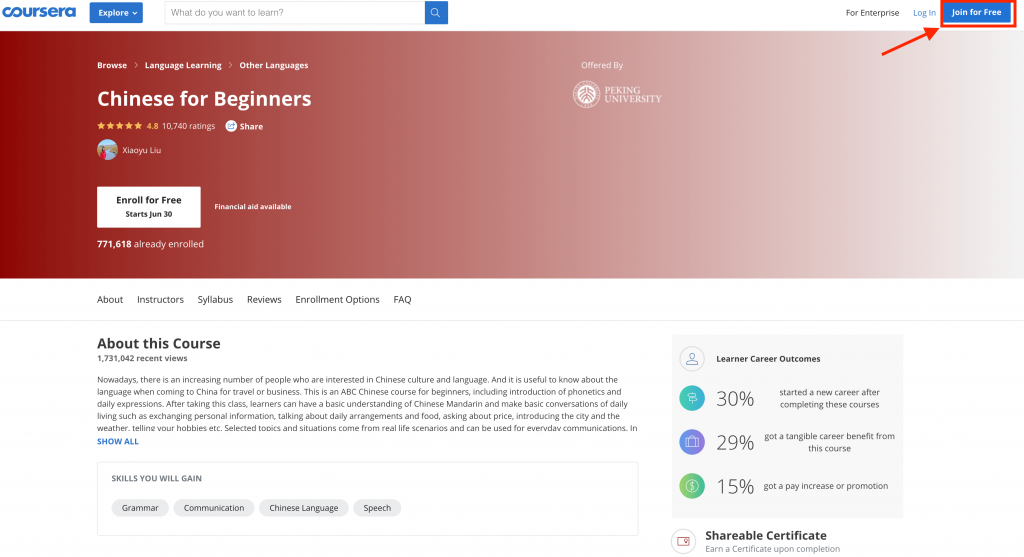Click Learner Career Outcomes person icon

692,358
